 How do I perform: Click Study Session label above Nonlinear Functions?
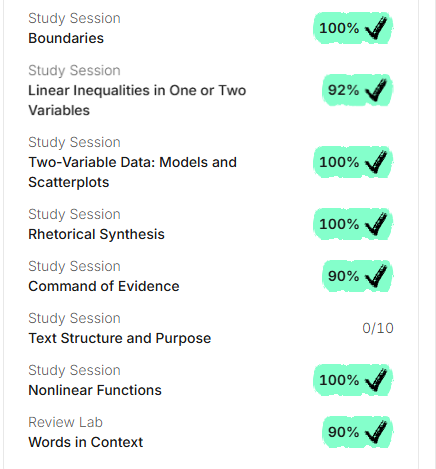(x=74, y=370)
